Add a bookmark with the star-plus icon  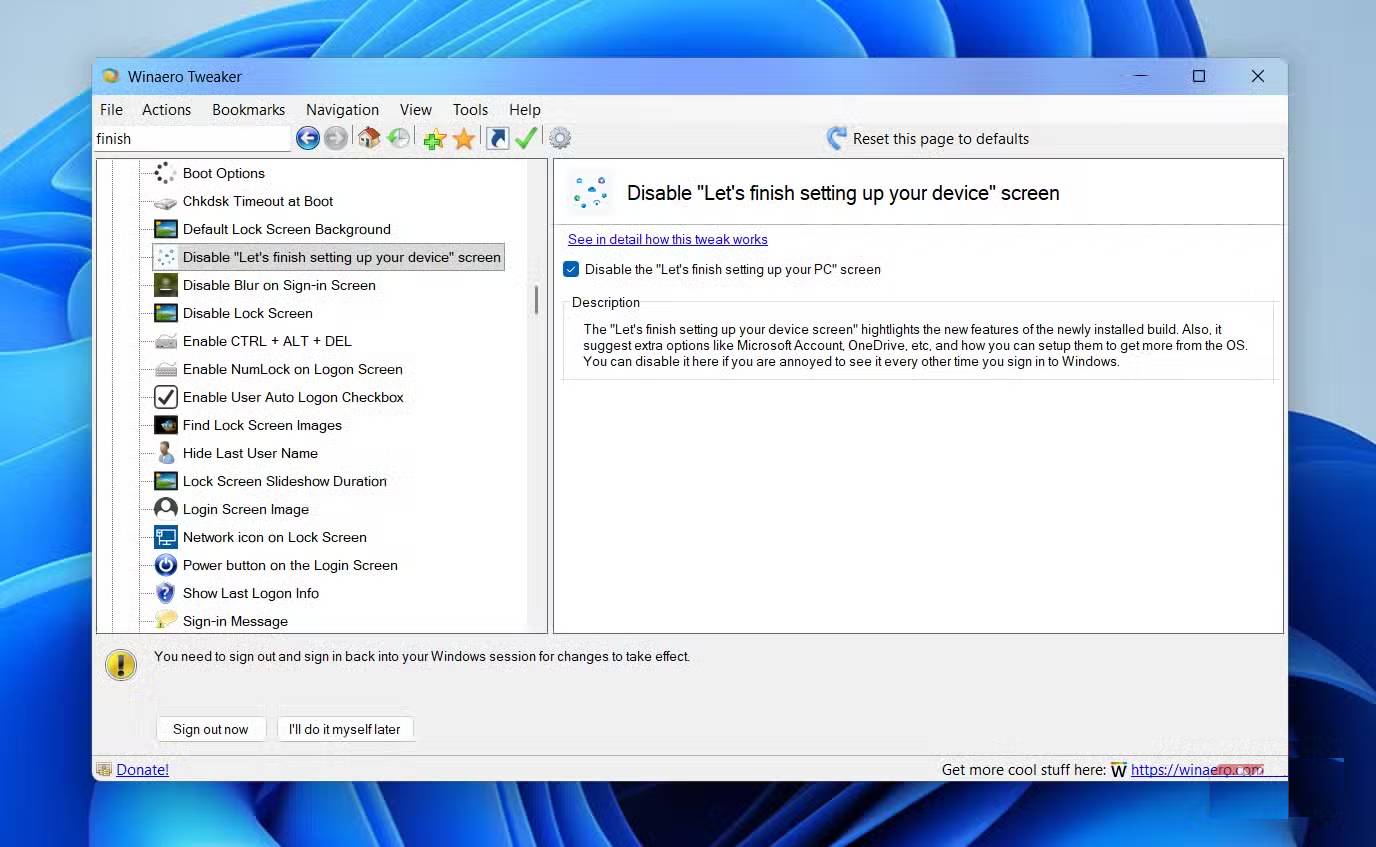[x=433, y=138]
